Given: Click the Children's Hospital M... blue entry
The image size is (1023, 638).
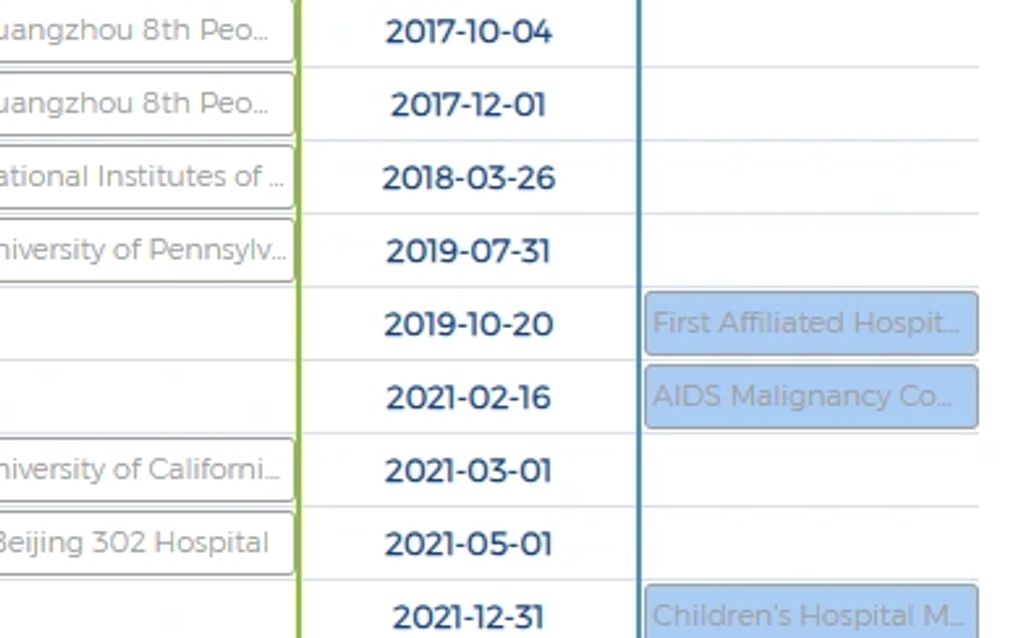Looking at the screenshot, I should (x=810, y=614).
